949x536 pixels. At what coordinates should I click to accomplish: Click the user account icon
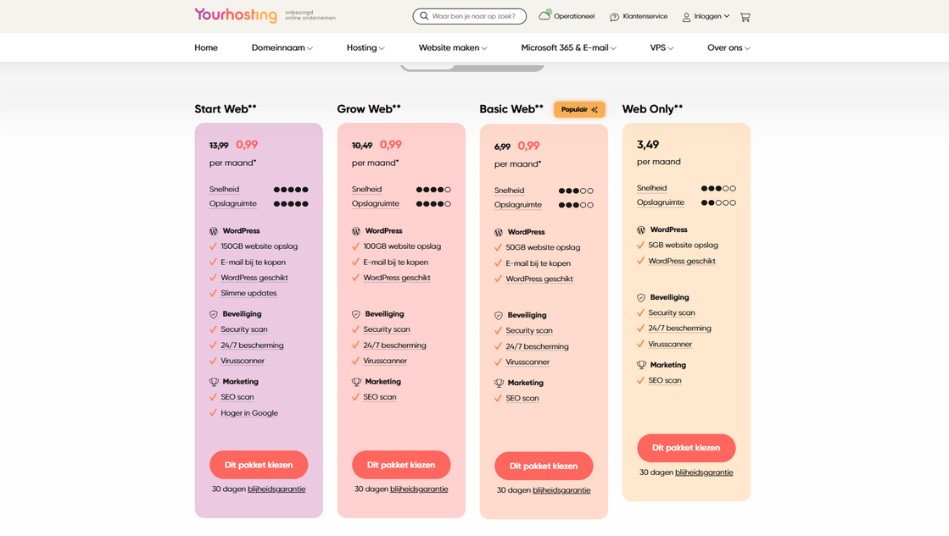click(686, 17)
